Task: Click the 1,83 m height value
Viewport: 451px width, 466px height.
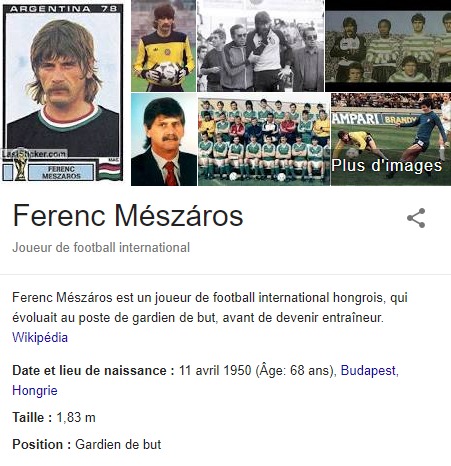Action: pos(76,417)
